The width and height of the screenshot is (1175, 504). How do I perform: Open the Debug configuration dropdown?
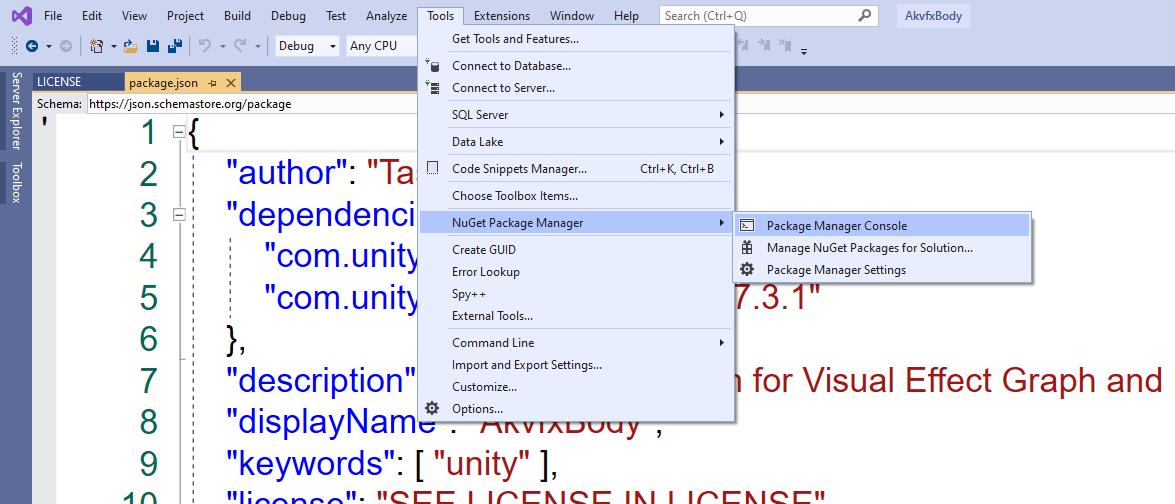click(307, 46)
